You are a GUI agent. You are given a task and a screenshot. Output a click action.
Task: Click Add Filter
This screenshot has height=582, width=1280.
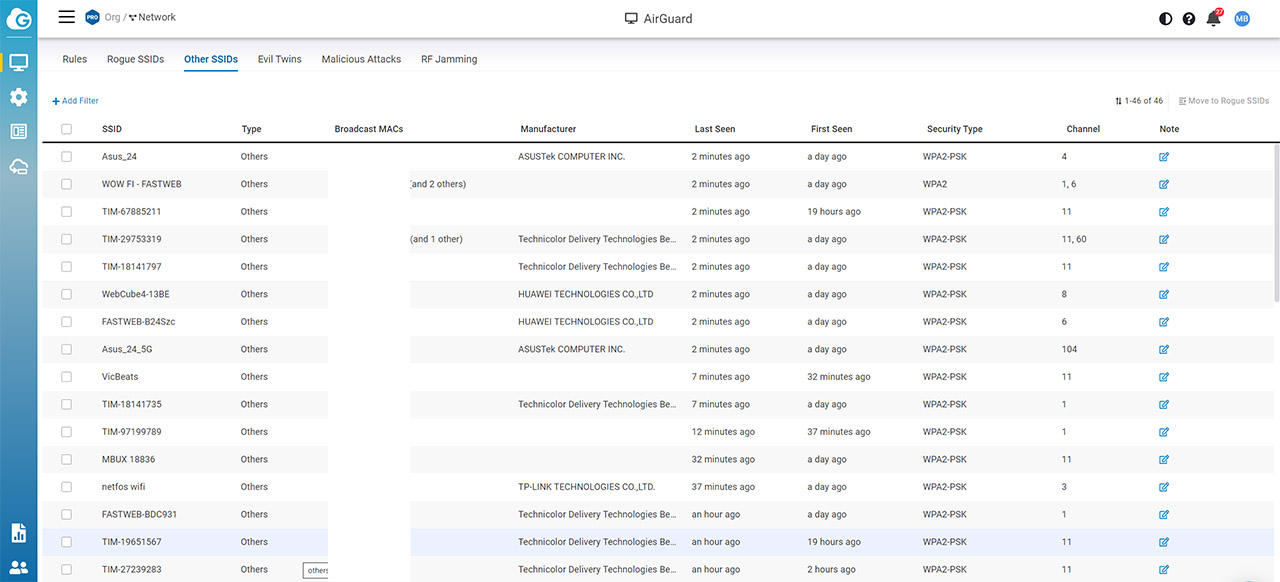pyautogui.click(x=76, y=101)
